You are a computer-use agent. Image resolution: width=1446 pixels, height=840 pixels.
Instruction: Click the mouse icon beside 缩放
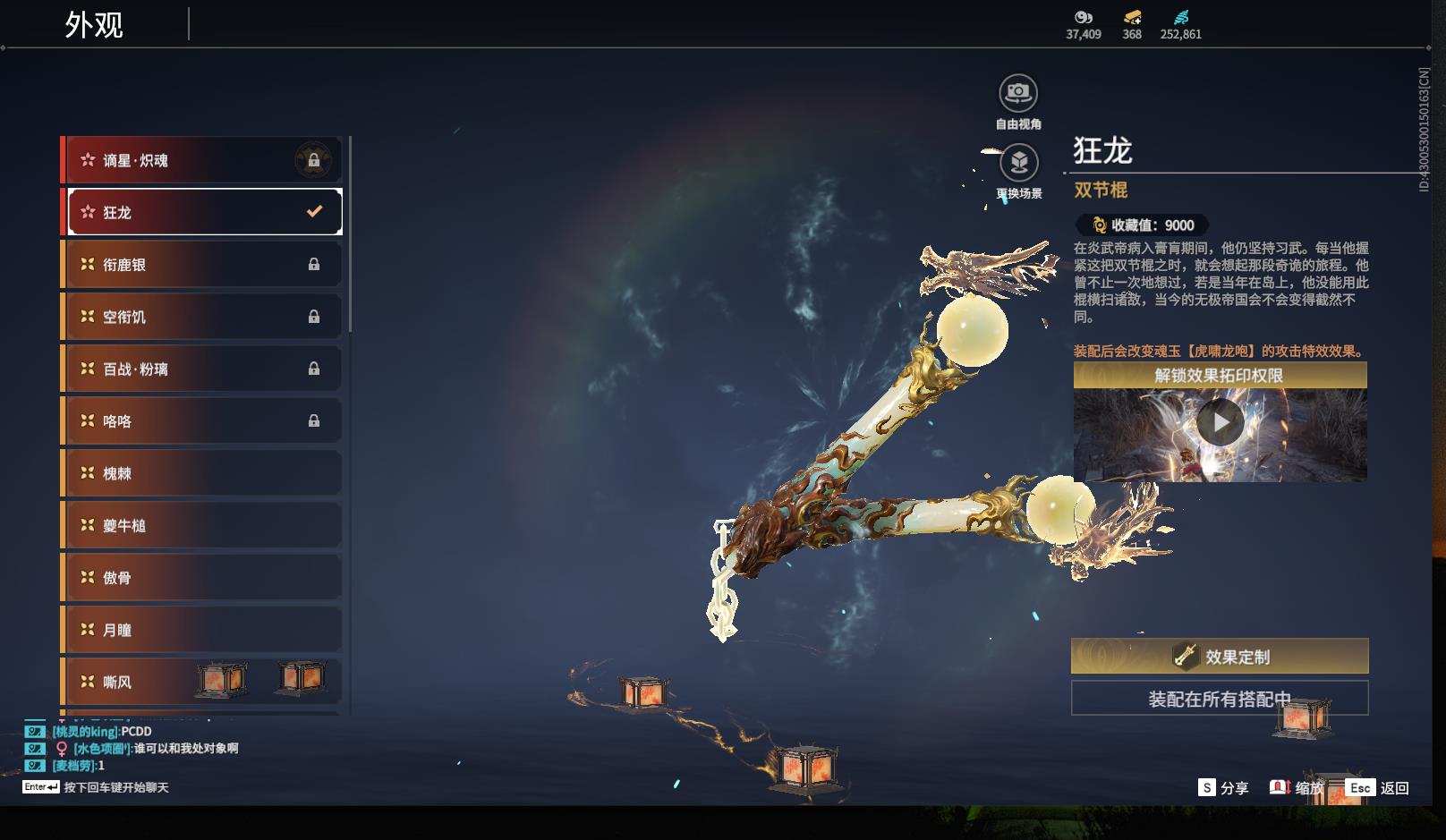pyautogui.click(x=1279, y=787)
